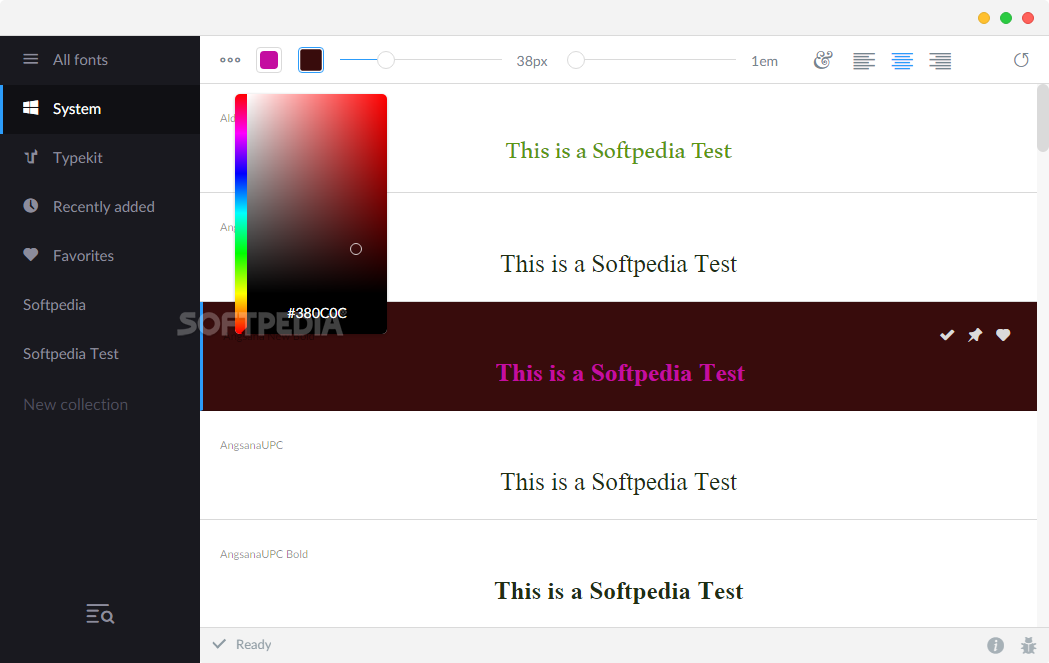Screen dimensions: 1049x663
Task: Reset preview settings with the refresh icon
Action: click(1021, 60)
